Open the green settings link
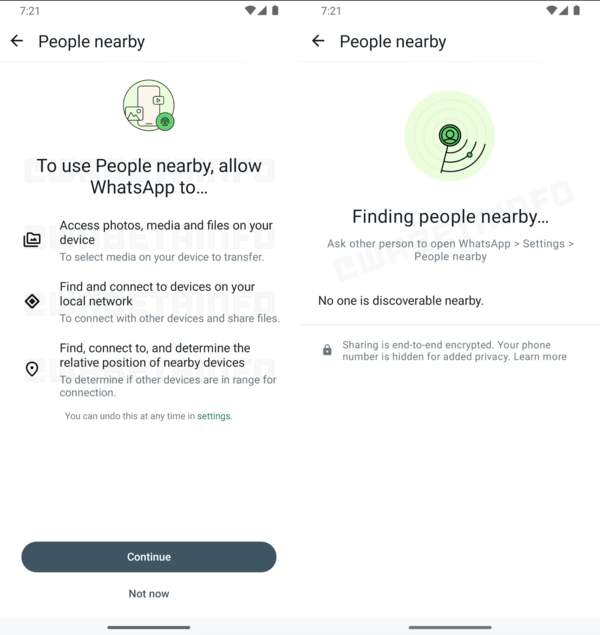 tap(214, 416)
